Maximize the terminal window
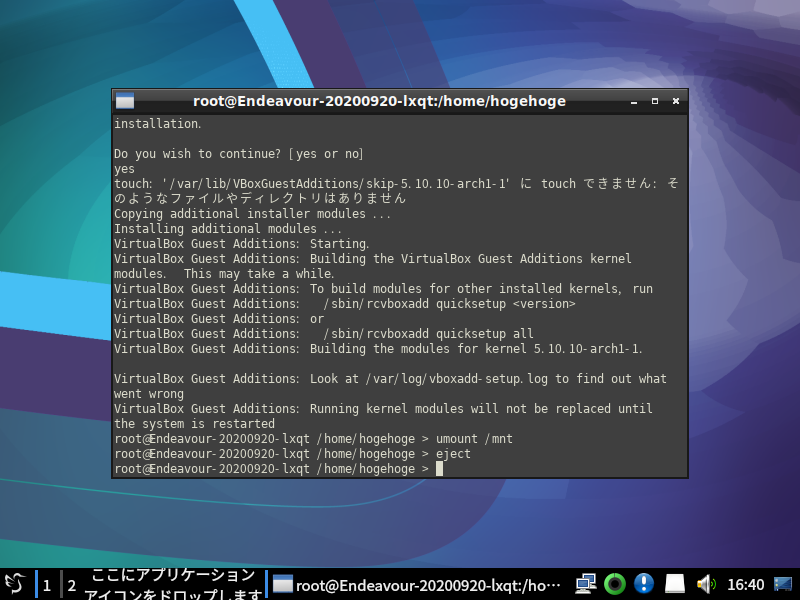This screenshot has width=800, height=600. click(655, 102)
